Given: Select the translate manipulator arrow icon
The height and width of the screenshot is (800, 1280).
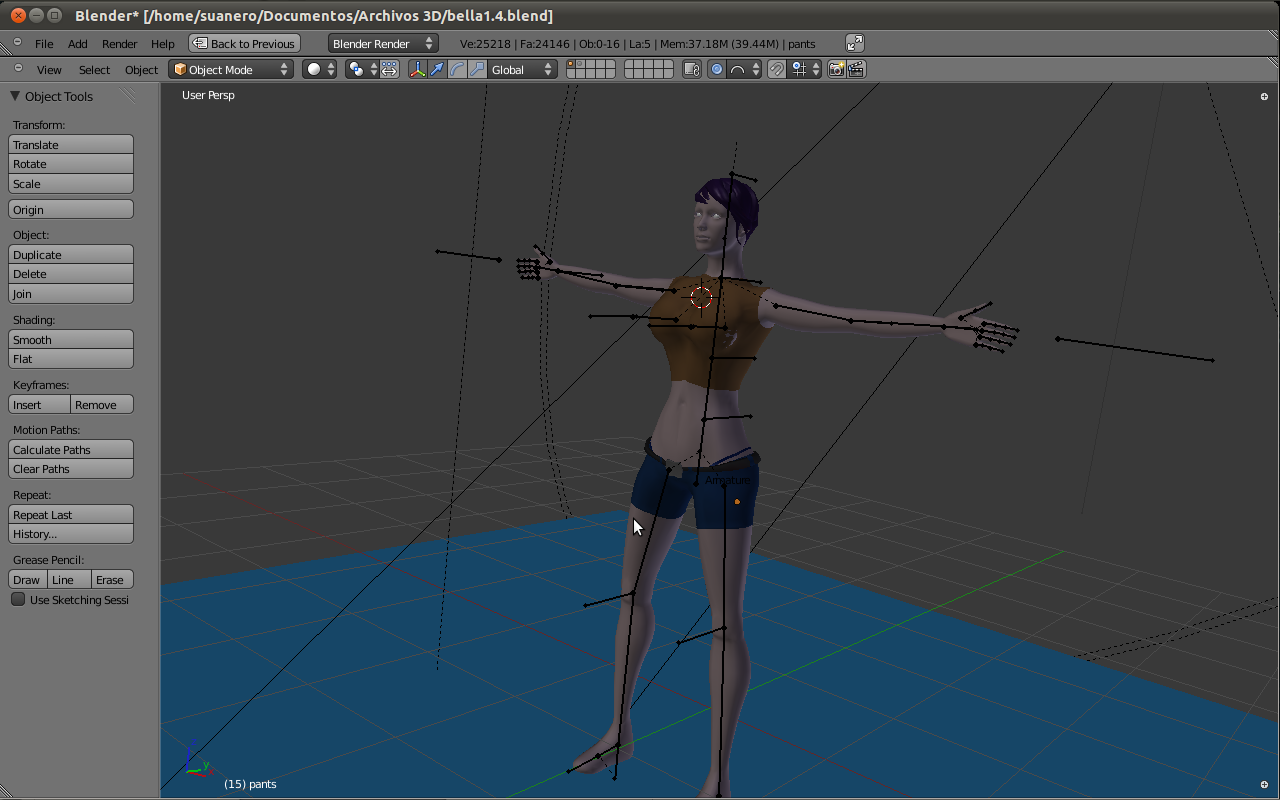Looking at the screenshot, I should click(437, 69).
